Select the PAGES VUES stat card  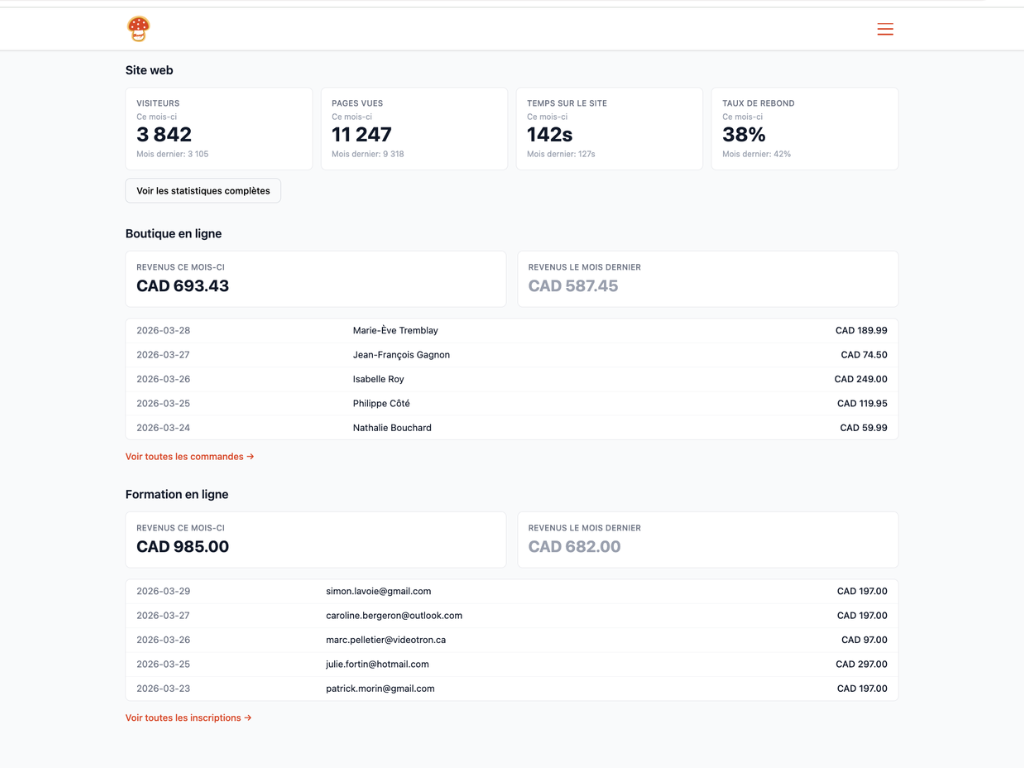click(x=414, y=128)
